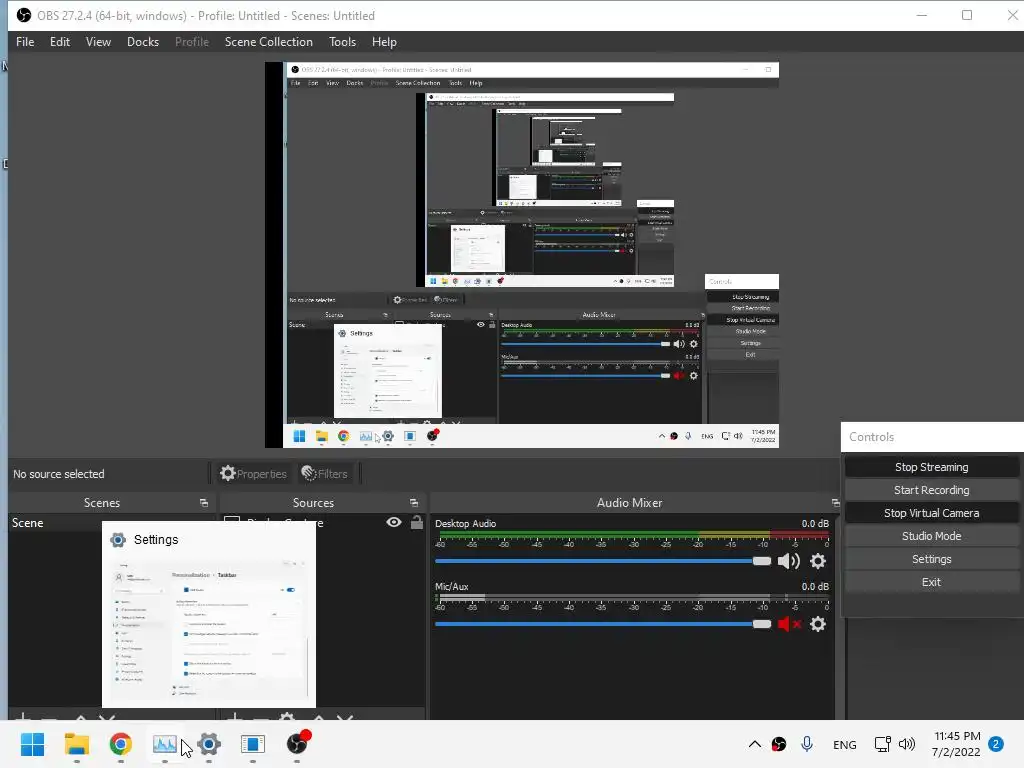Open the performance monitor graph taskbar icon
Viewport: 1024px width, 768px height.
(x=165, y=744)
